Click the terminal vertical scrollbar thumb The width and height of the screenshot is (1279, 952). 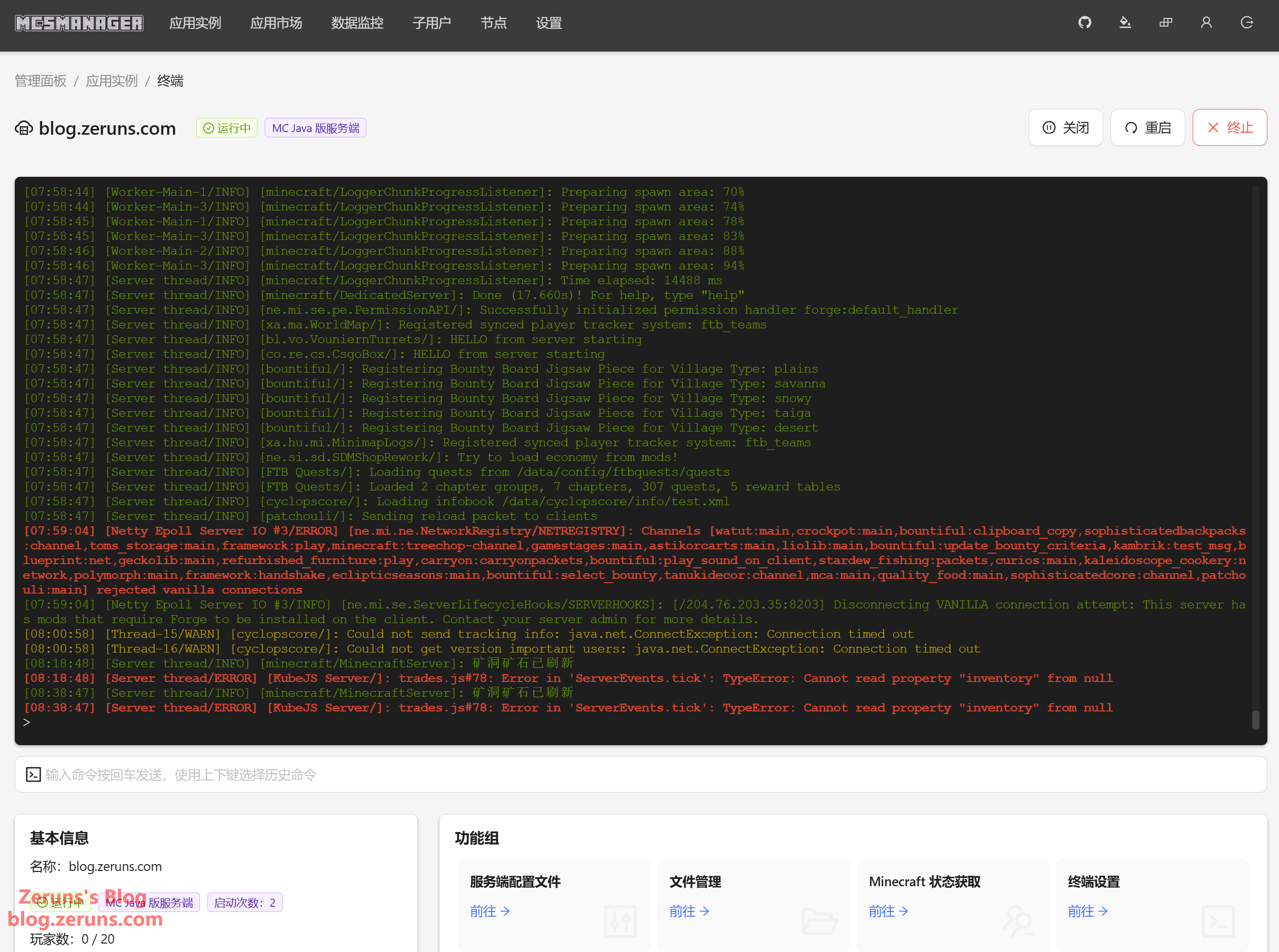point(1255,720)
